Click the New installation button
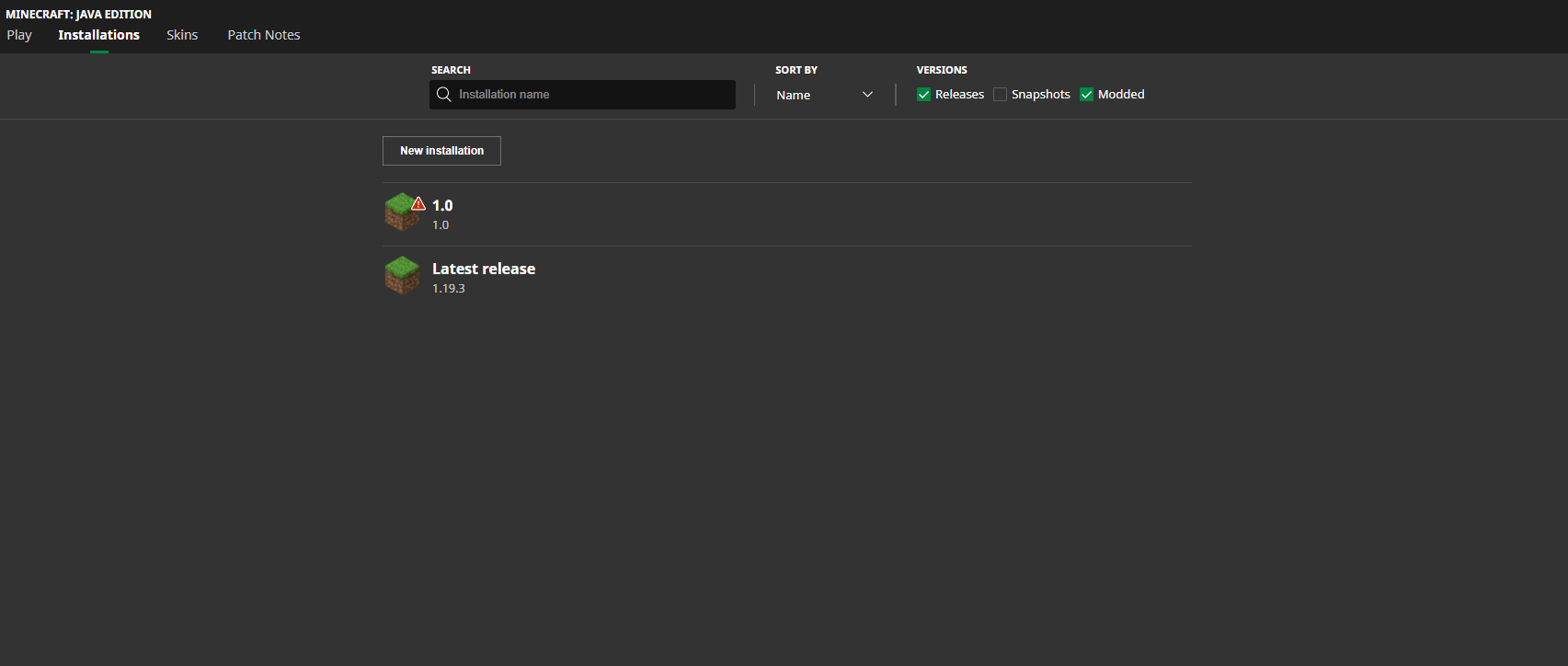1568x666 pixels. [x=441, y=151]
